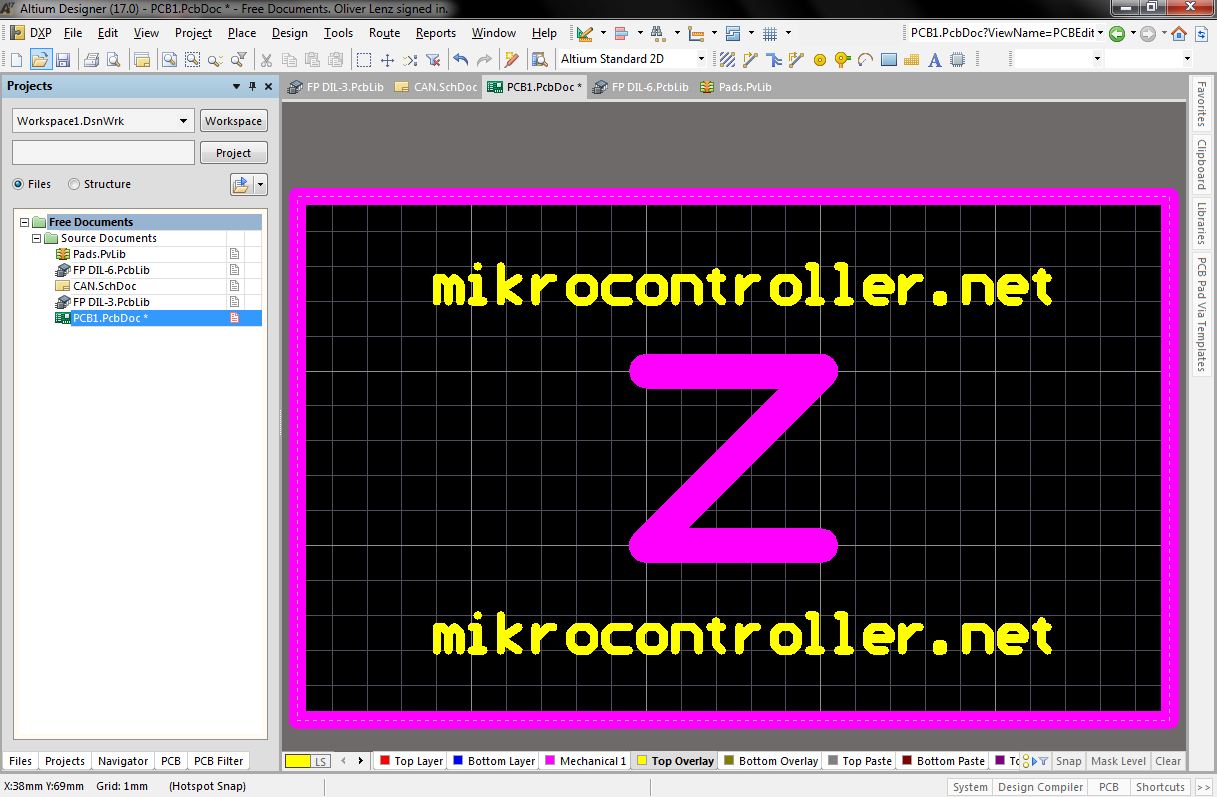Select PCB1.PcbDoc in the project tree
This screenshot has height=797, width=1217.
coord(110,318)
